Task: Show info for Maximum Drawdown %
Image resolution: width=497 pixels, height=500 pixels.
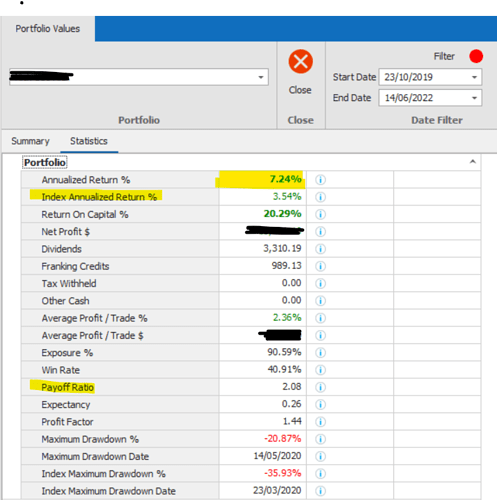Action: 320,439
